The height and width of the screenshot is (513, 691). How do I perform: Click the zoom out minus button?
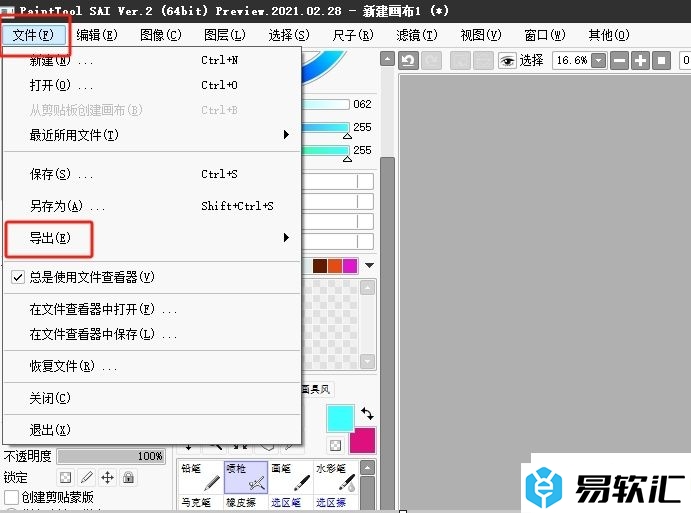click(x=619, y=60)
